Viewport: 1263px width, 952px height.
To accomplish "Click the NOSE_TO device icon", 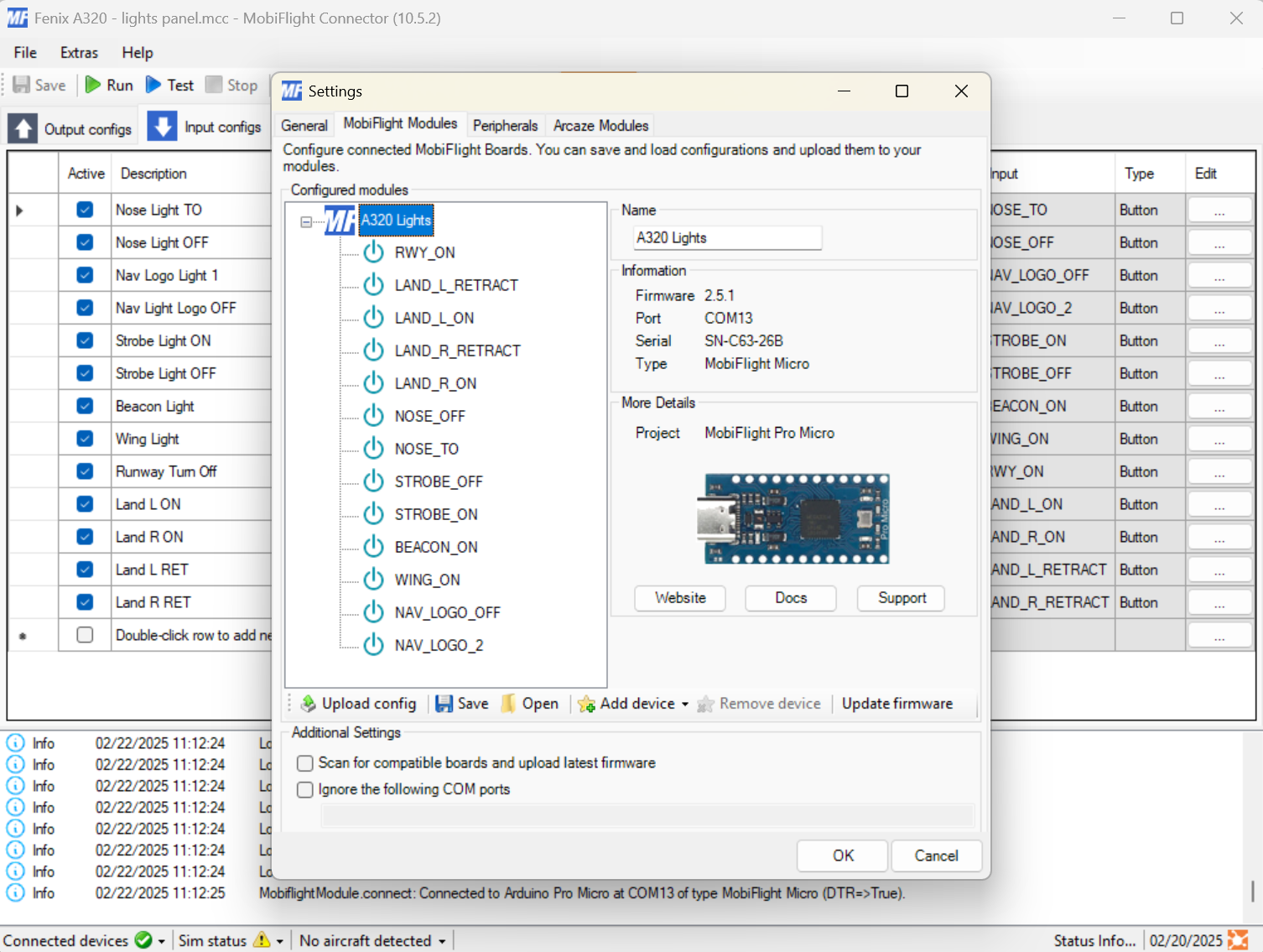I will [373, 449].
